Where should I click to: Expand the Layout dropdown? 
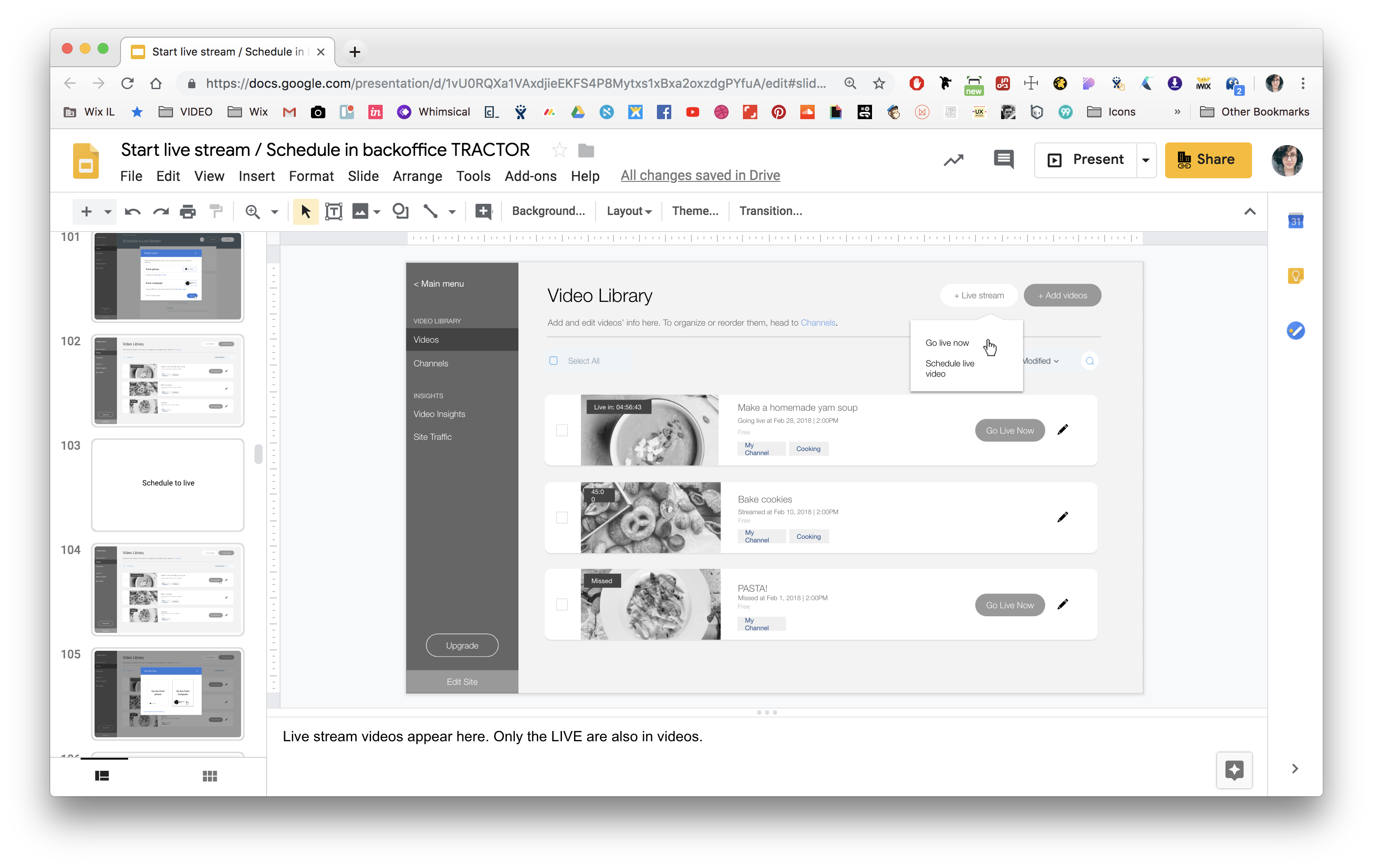tap(629, 211)
